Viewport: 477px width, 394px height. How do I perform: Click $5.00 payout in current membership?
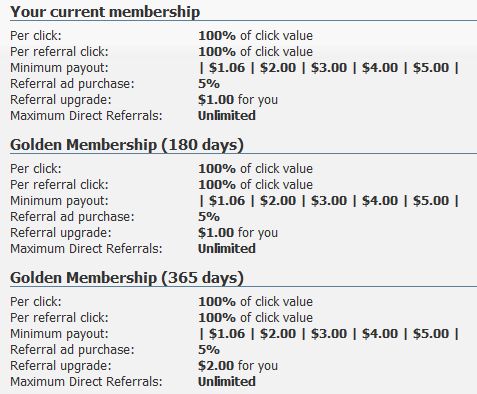431,68
